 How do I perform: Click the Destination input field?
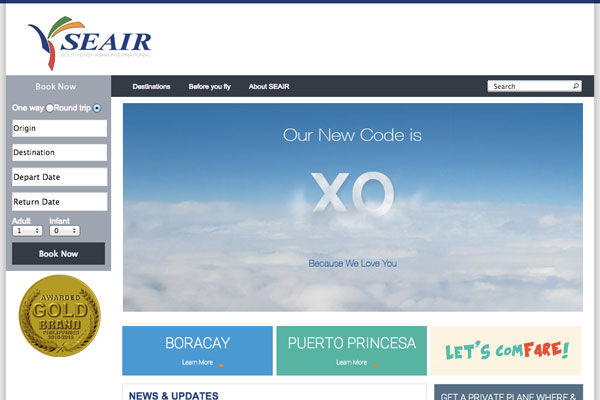(x=60, y=152)
